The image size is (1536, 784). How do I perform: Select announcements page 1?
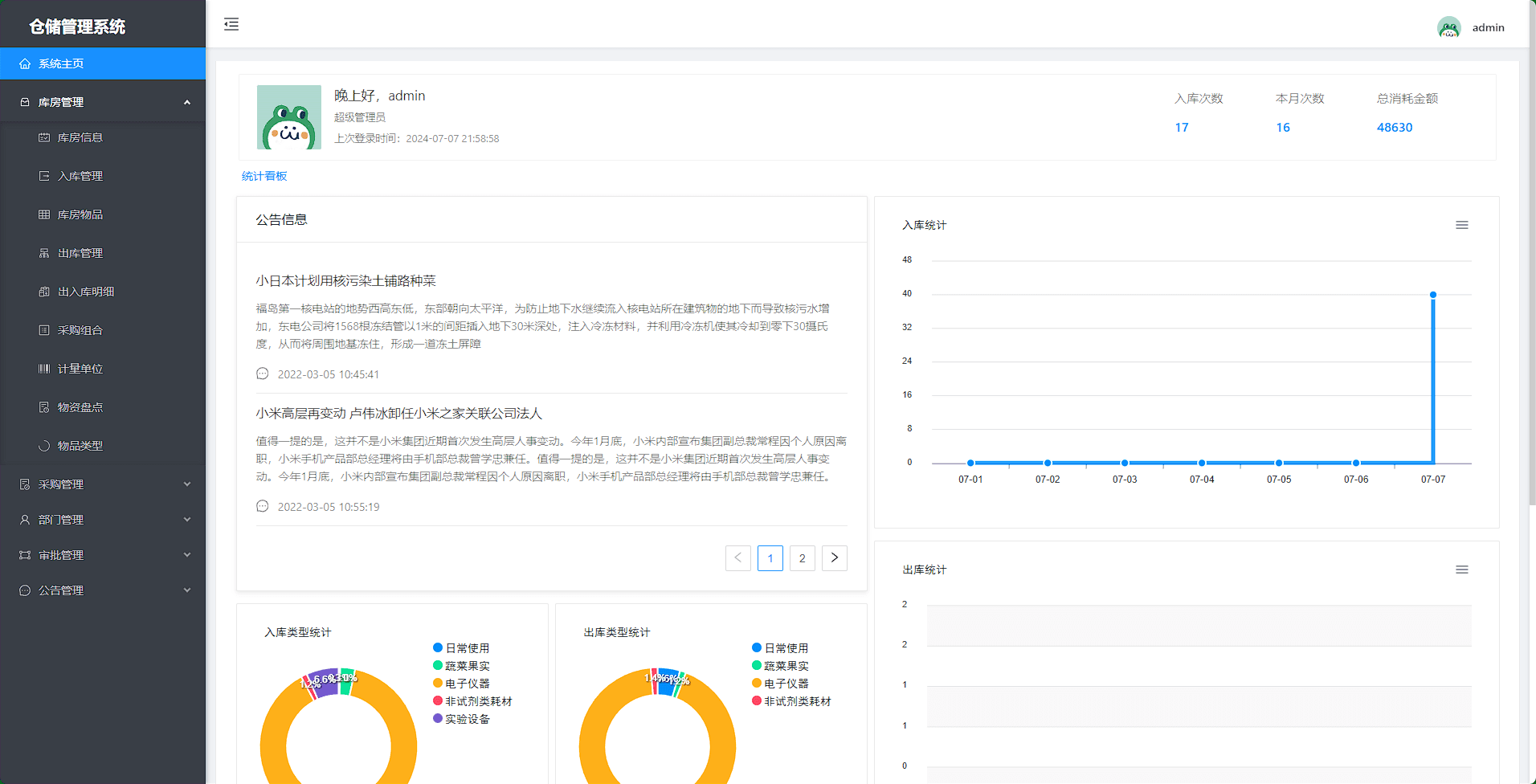coord(770,558)
